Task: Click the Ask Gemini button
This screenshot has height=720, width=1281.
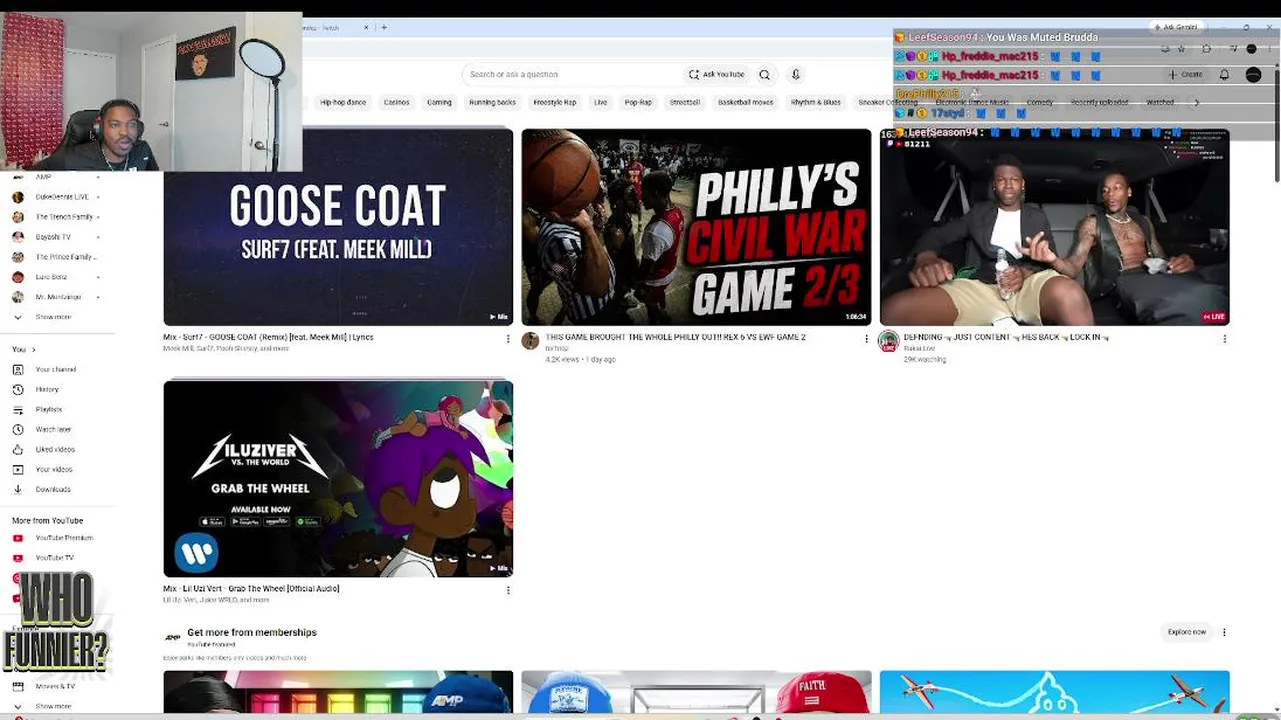Action: (x=1175, y=27)
